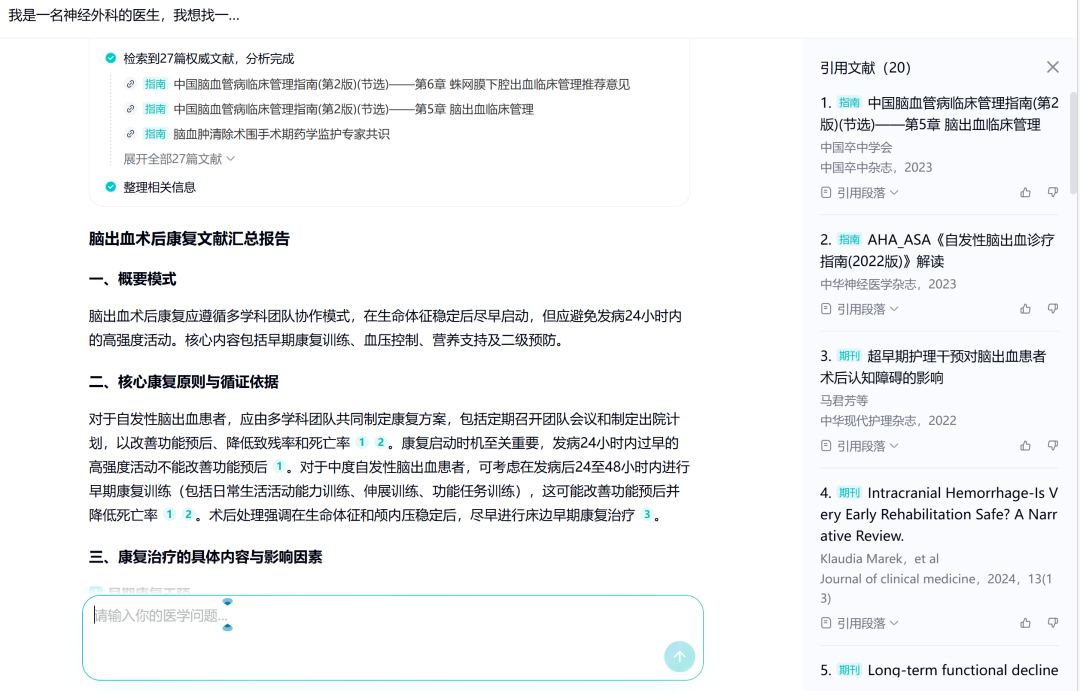Click the send arrow button in the input box
Viewport: 1080px width, 691px height.
point(679,657)
